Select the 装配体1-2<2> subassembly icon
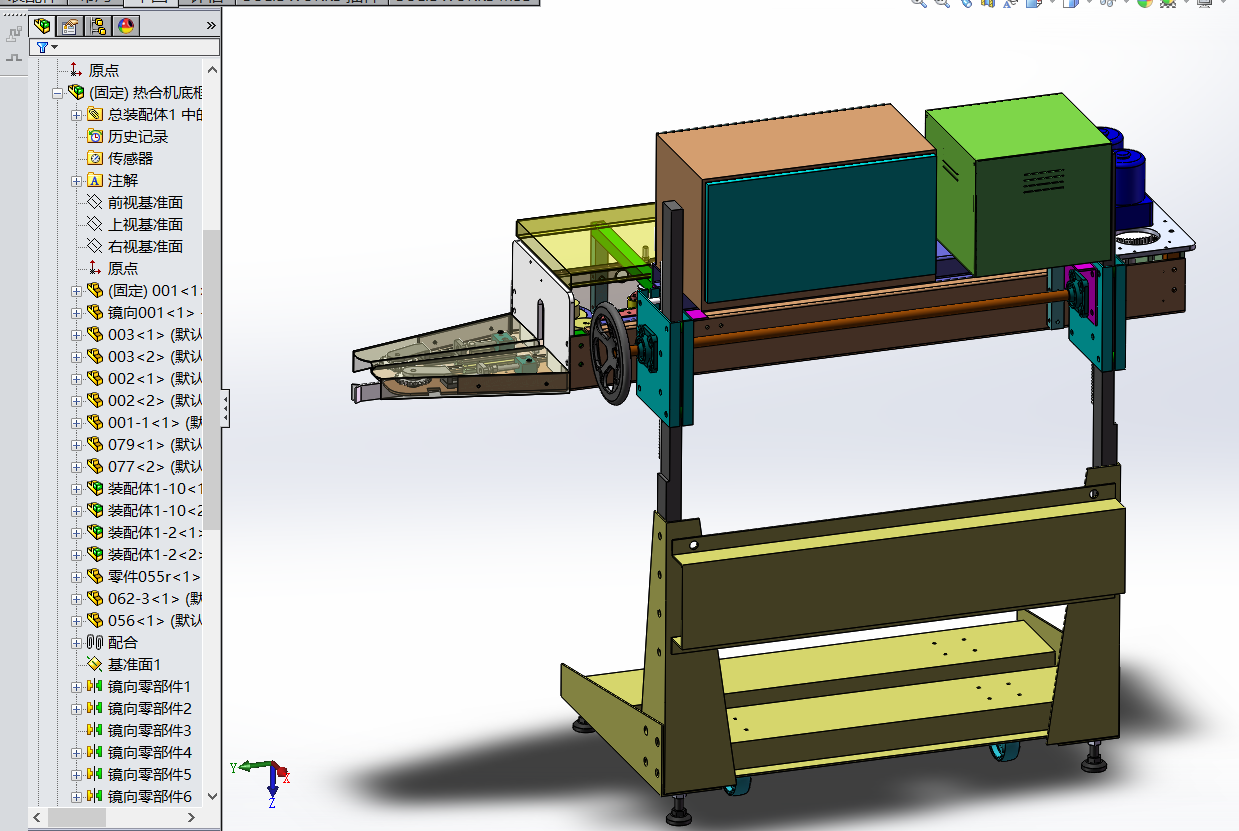Screen dimensions: 1239x831 pyautogui.click(x=95, y=554)
